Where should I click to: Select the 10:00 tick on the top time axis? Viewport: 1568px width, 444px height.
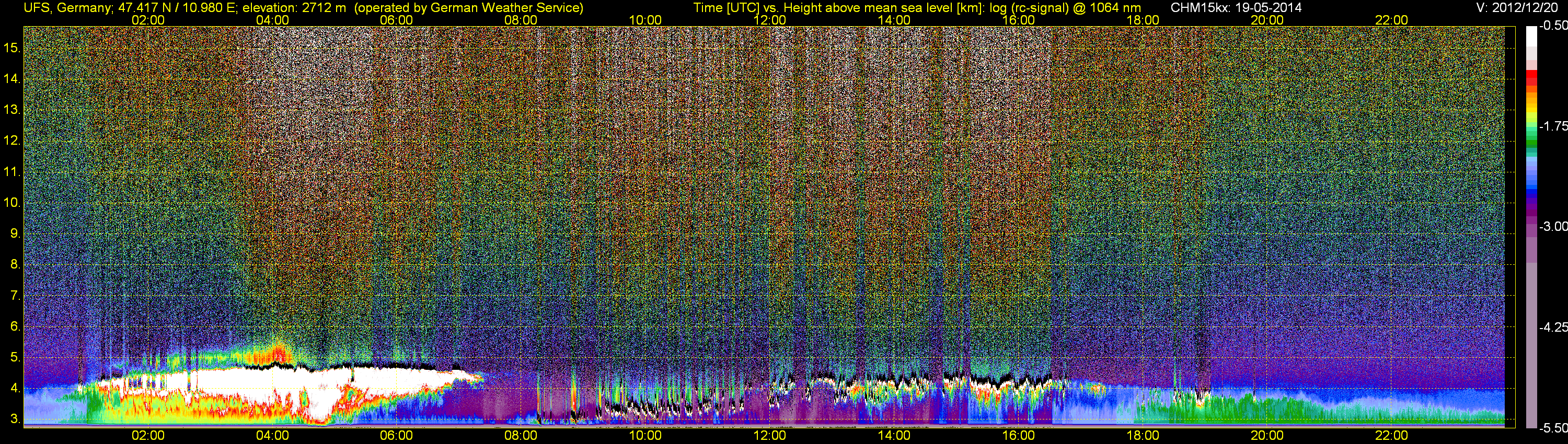(x=645, y=20)
